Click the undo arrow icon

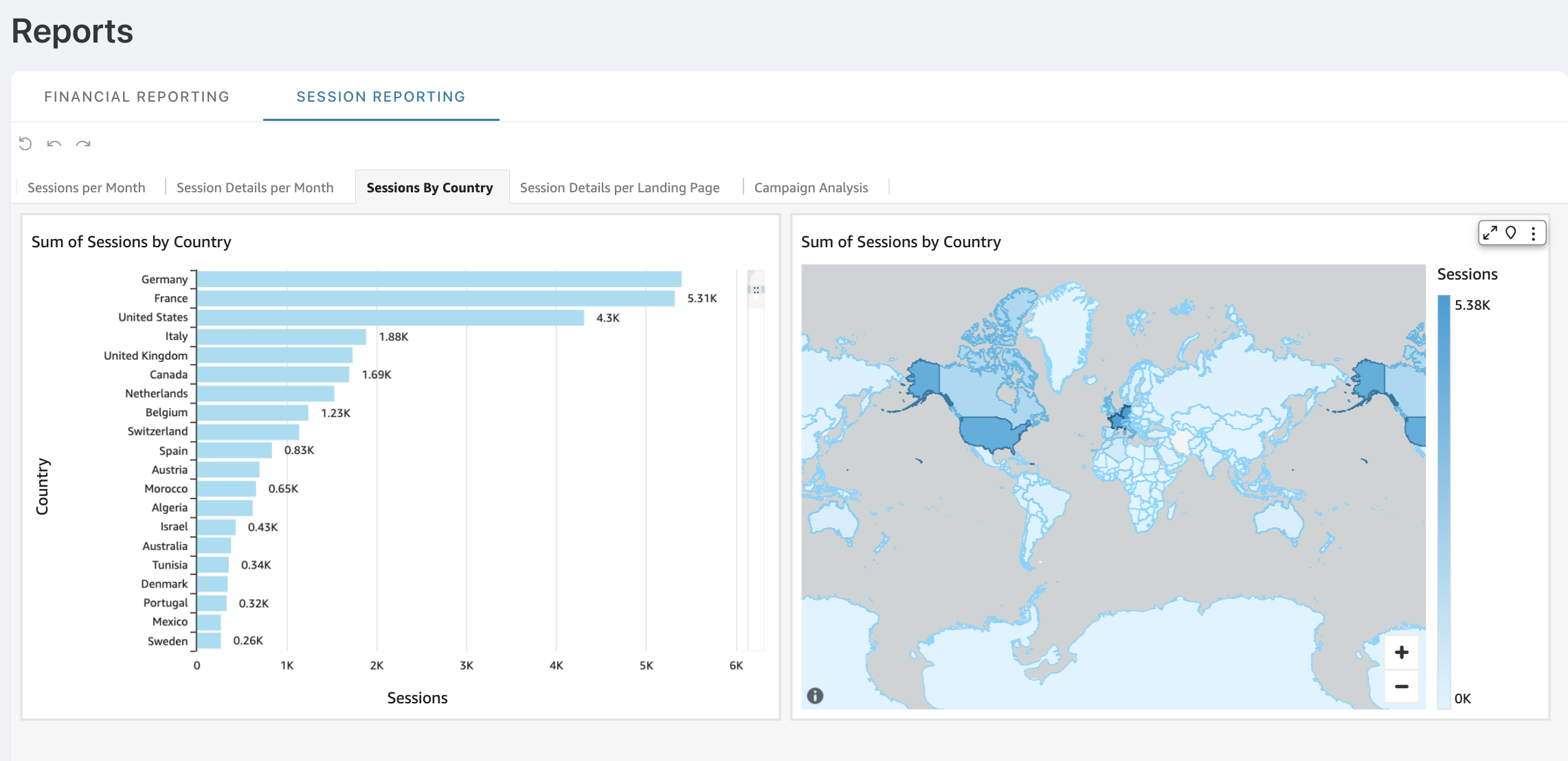coord(54,144)
